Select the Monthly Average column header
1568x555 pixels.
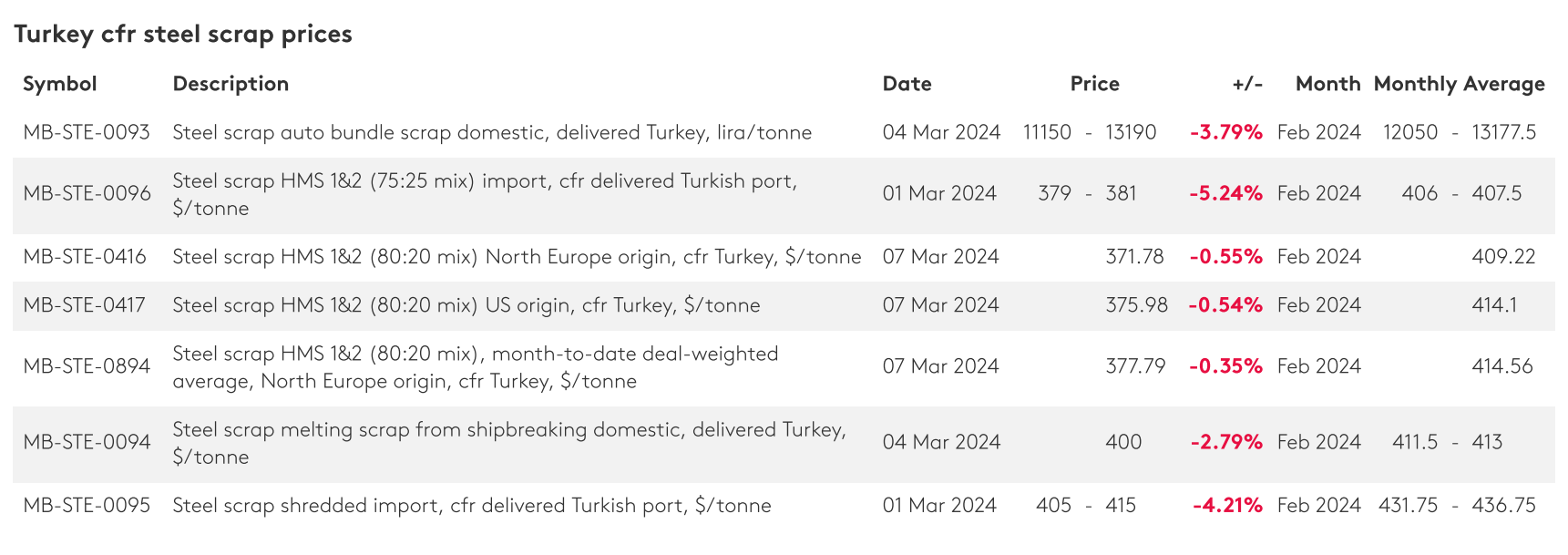[x=1459, y=84]
